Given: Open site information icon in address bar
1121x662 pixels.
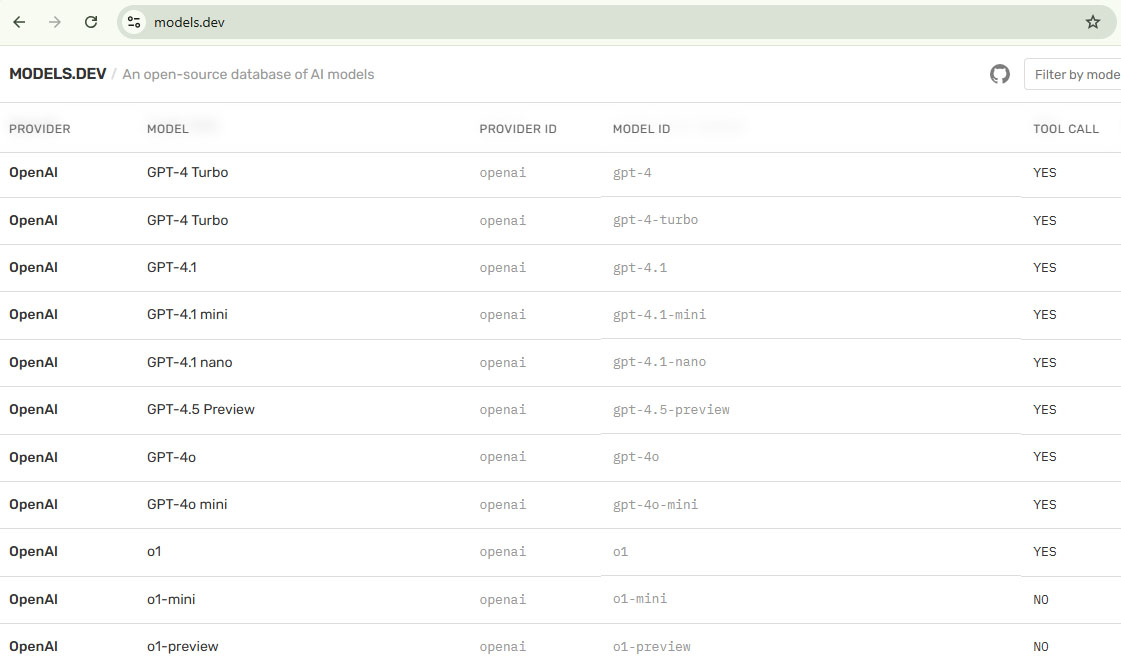Looking at the screenshot, I should click(x=134, y=22).
